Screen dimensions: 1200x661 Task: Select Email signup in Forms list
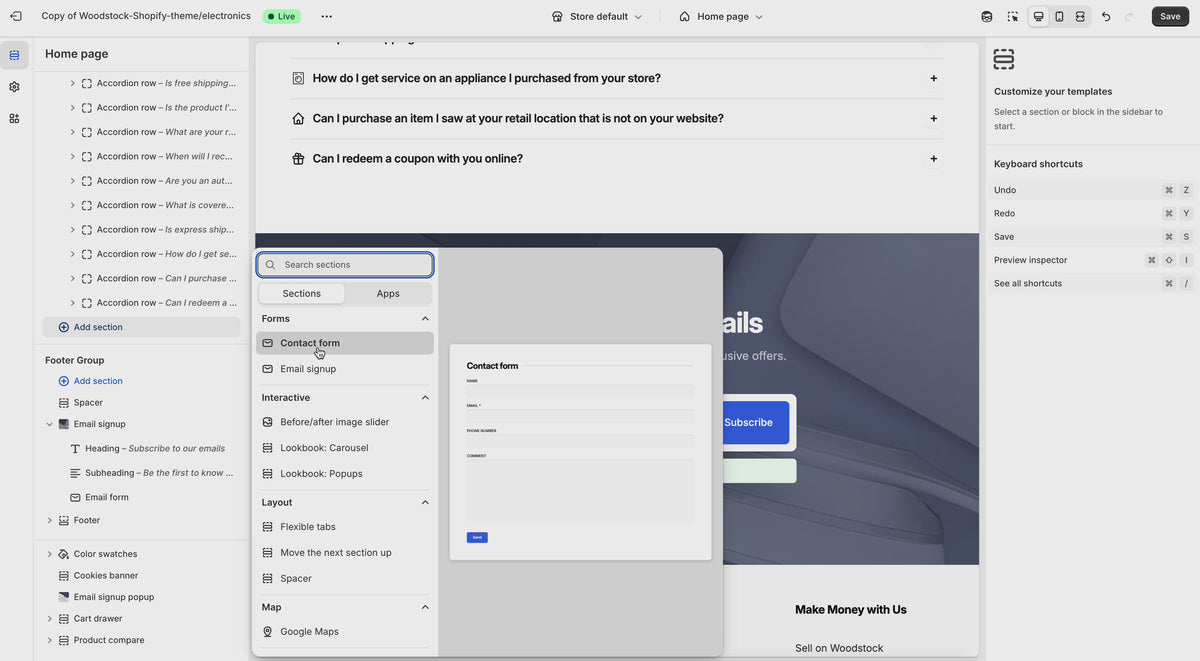pyautogui.click(x=345, y=369)
